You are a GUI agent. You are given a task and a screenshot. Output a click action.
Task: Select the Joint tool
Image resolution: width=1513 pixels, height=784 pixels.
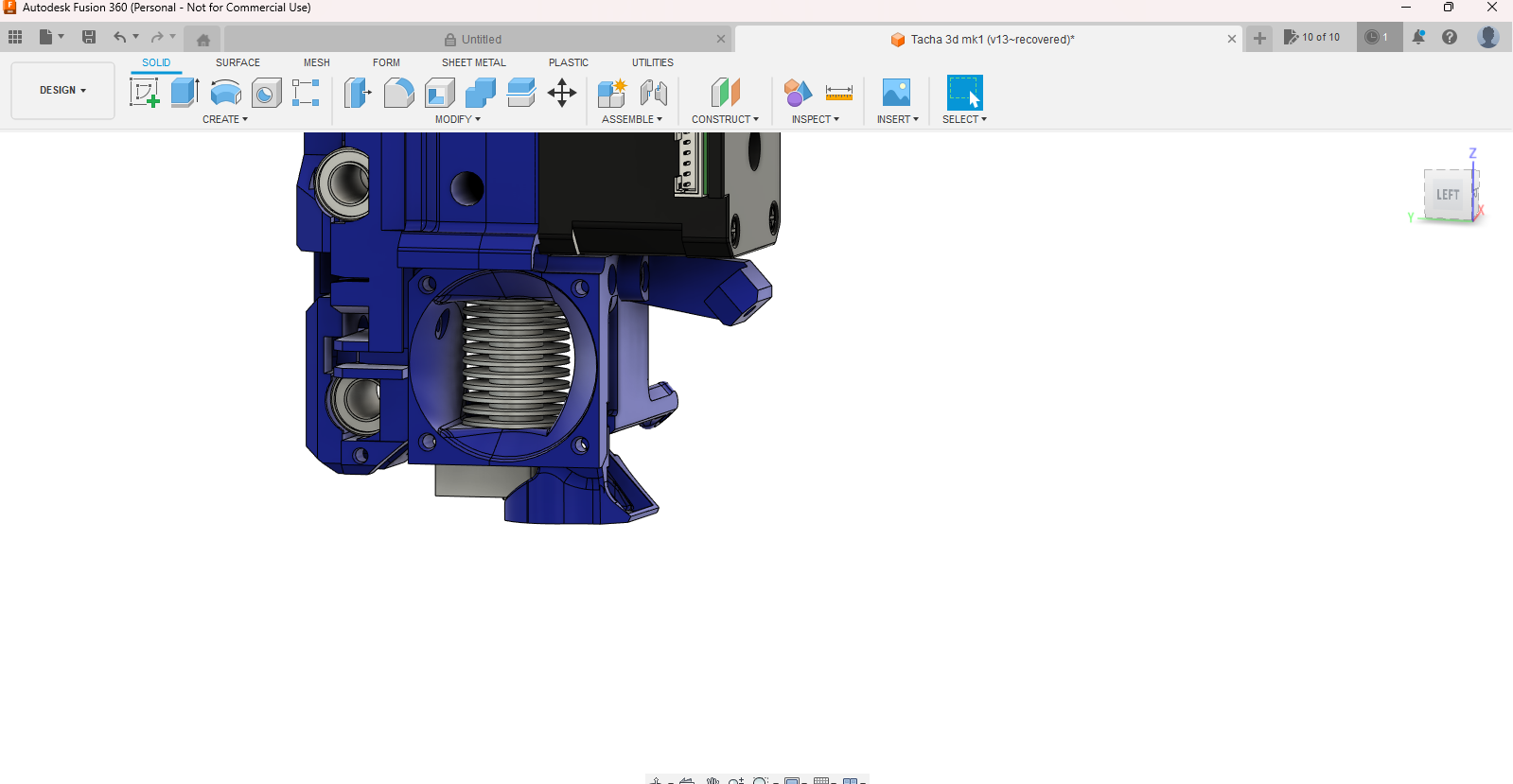point(654,93)
